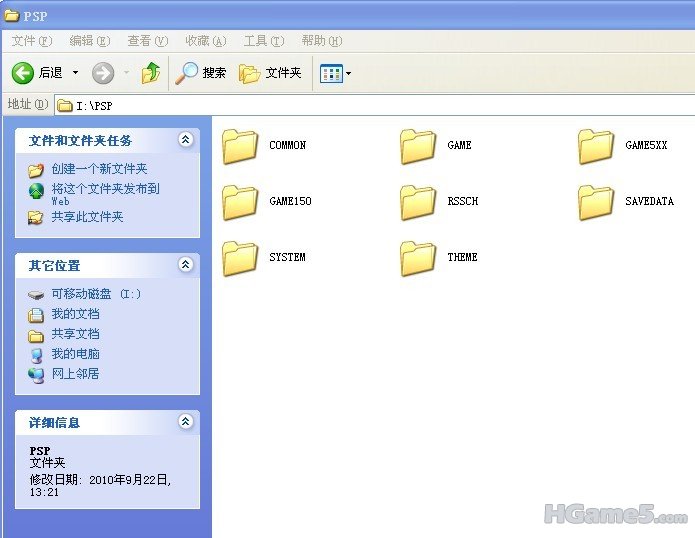The width and height of the screenshot is (695, 538).
Task: Click the Views icon in toolbar
Action: [331, 74]
